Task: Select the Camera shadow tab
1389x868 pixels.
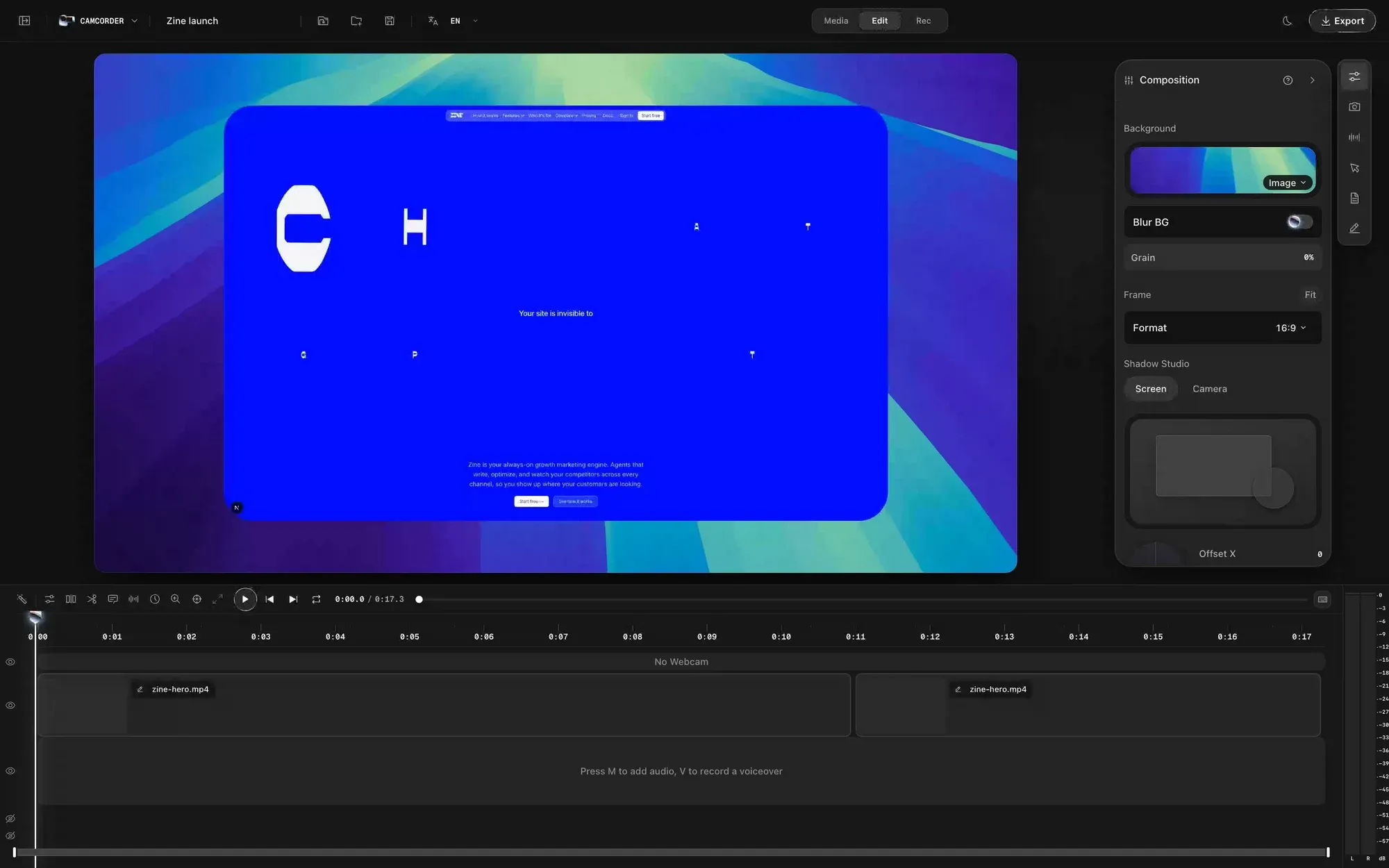Action: point(1209,389)
